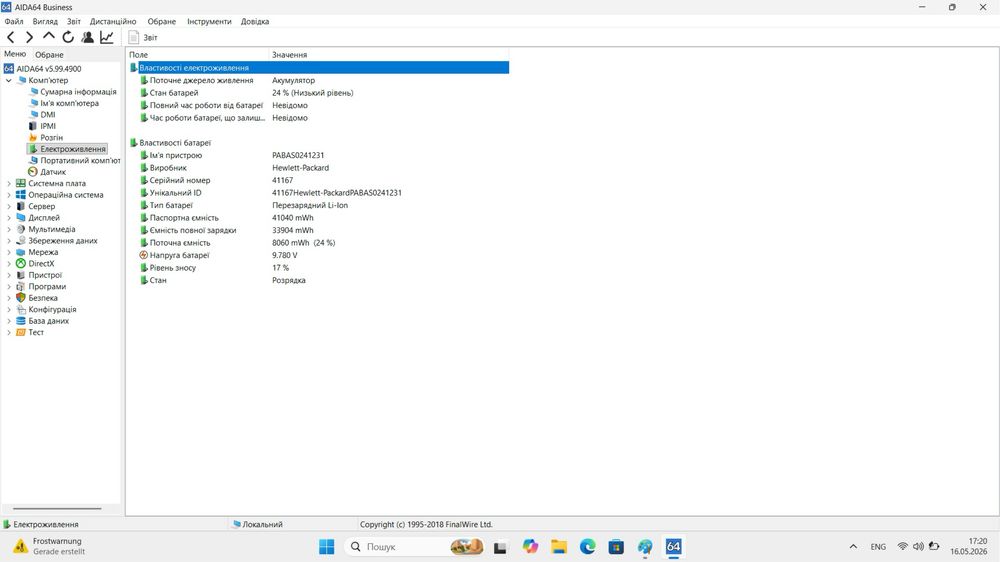Go up one level with Up arrow
1000x562 pixels.
point(48,37)
